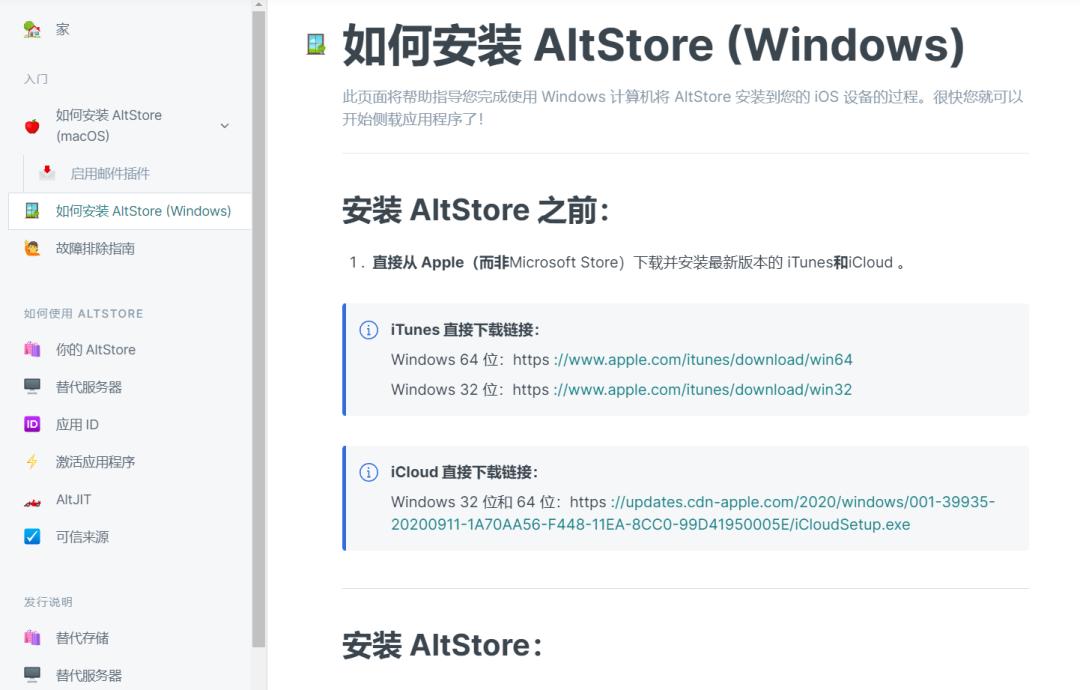The image size is (1080, 690).
Task: Open the 启用邮件插件 page
Action: tap(110, 172)
